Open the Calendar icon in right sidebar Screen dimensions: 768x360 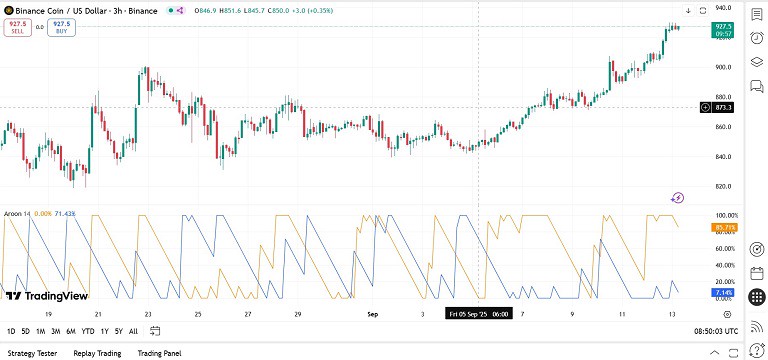coord(757,273)
